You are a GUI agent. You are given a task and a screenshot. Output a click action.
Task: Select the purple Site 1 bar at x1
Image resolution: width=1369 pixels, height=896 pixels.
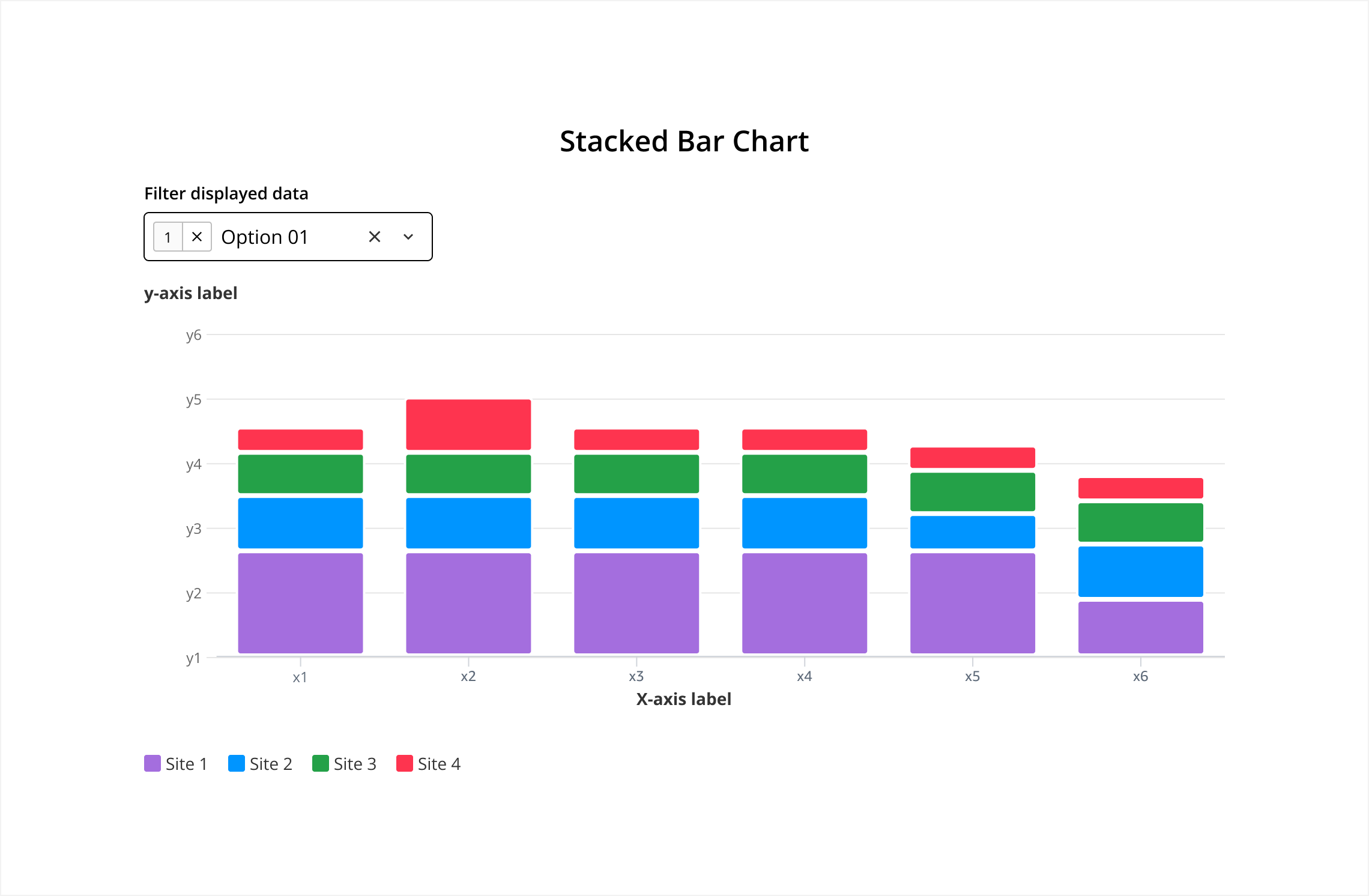(x=300, y=603)
